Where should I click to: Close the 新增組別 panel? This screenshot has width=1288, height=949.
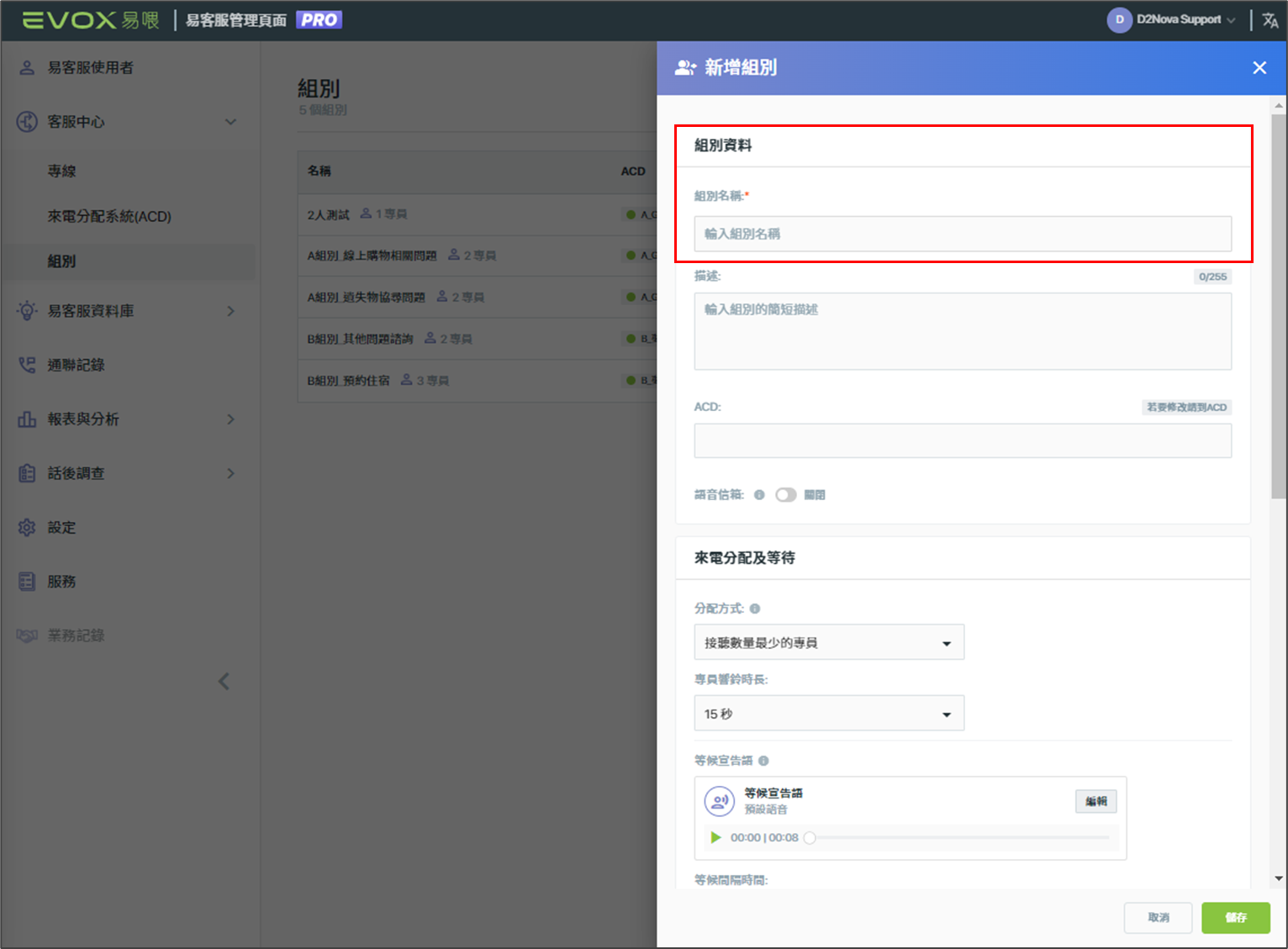tap(1259, 67)
